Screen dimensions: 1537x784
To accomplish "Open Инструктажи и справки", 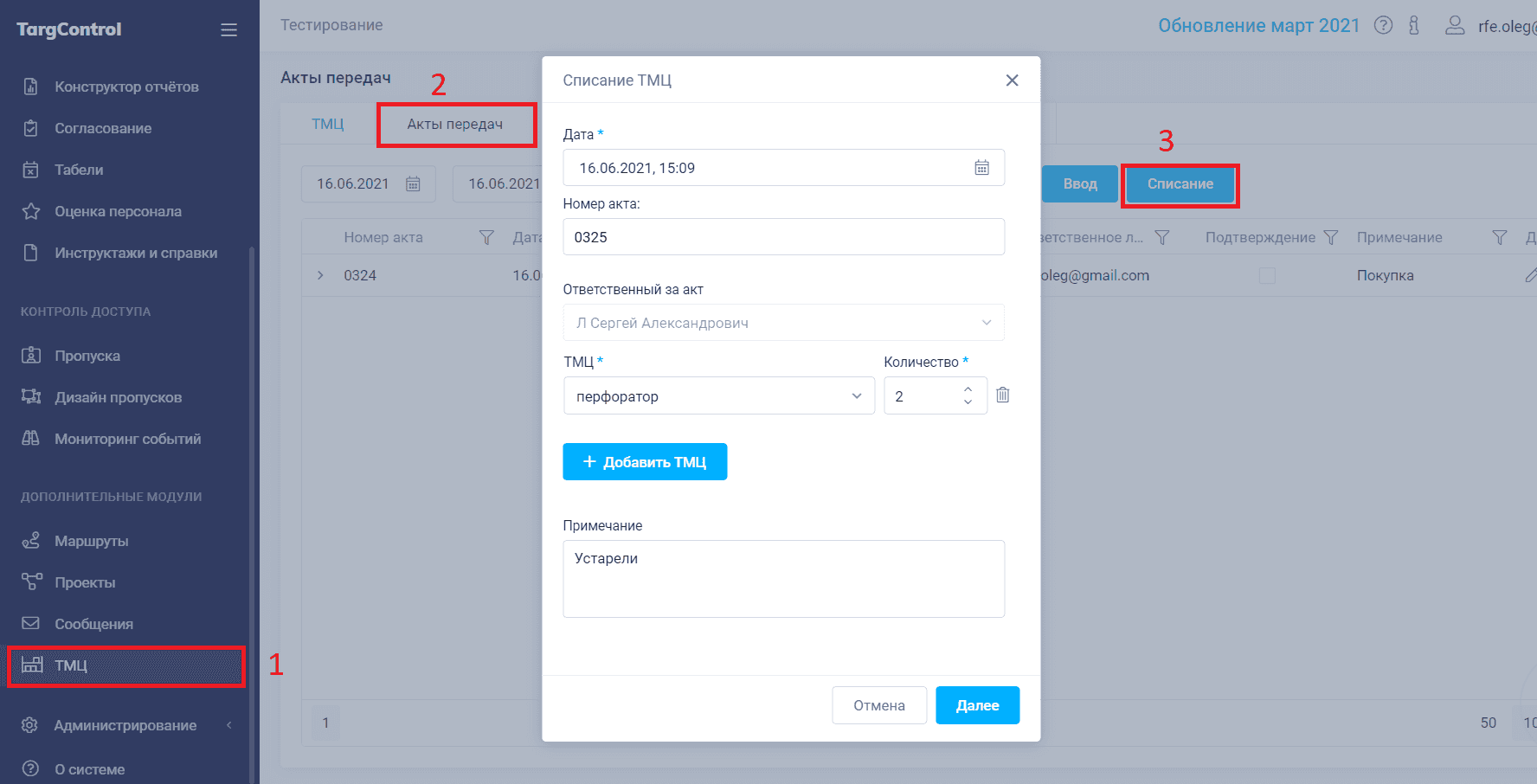I will pyautogui.click(x=136, y=253).
